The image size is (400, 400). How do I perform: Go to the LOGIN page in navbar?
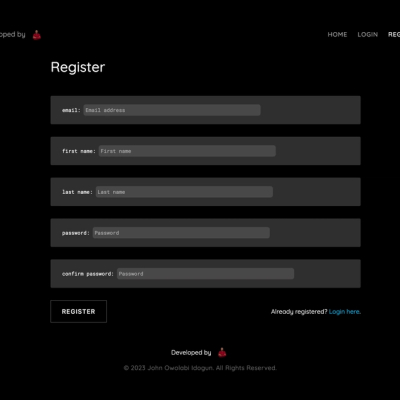tap(368, 35)
